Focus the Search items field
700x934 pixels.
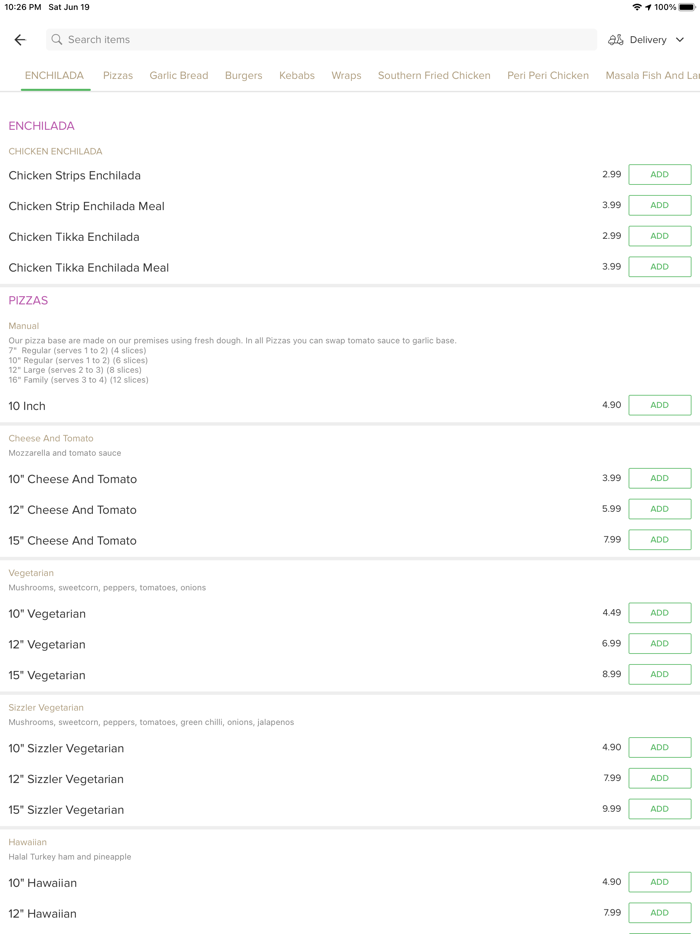coord(320,40)
